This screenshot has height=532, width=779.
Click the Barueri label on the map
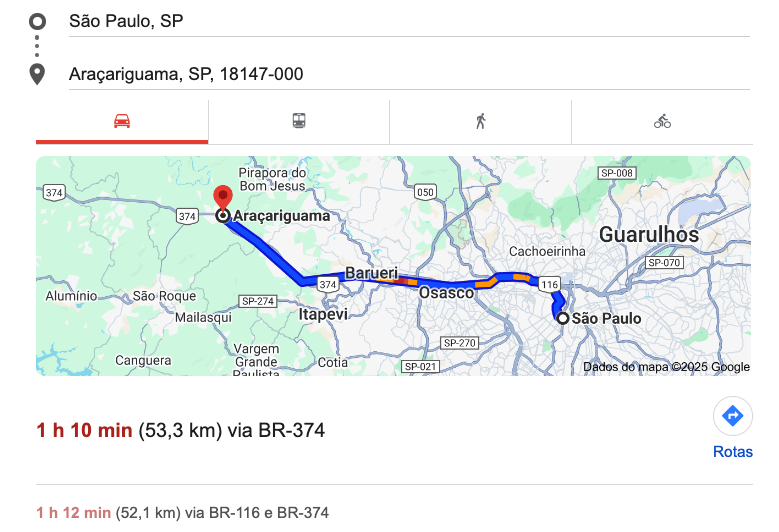(x=371, y=273)
